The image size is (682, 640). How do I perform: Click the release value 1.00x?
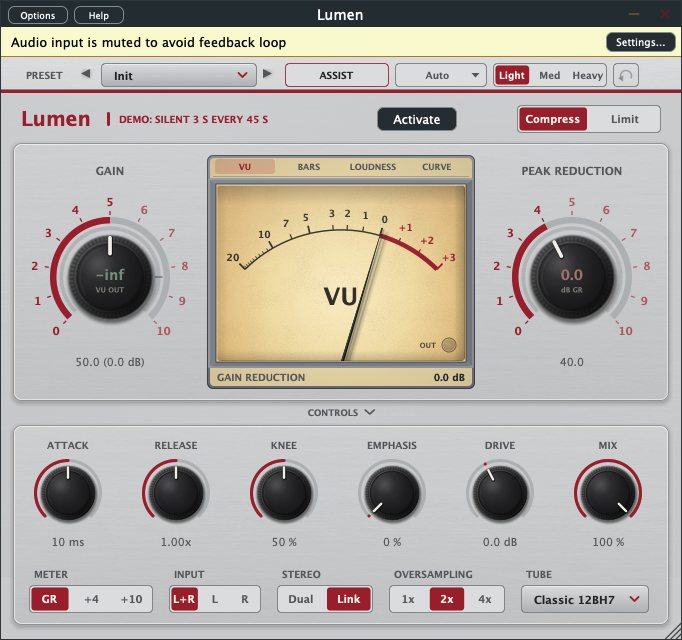[176, 542]
